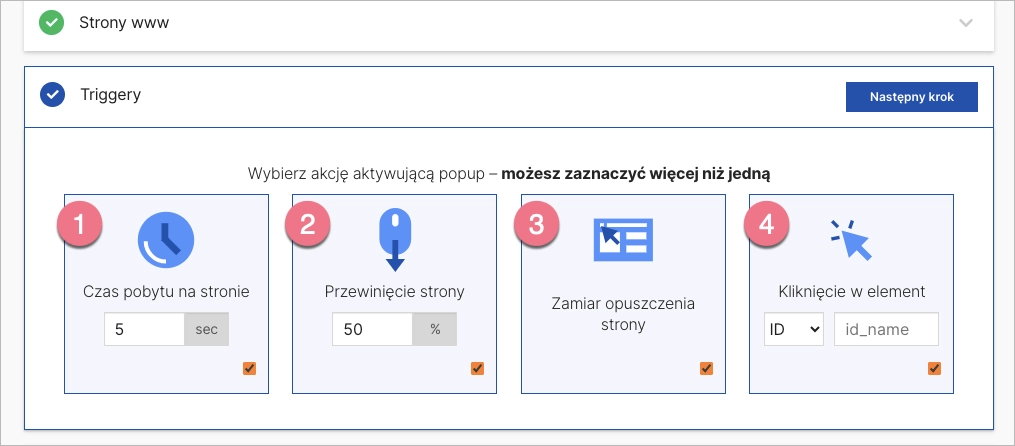This screenshot has height=446, width=1015.
Task: Click the clock icon for time on page
Action: tap(166, 241)
